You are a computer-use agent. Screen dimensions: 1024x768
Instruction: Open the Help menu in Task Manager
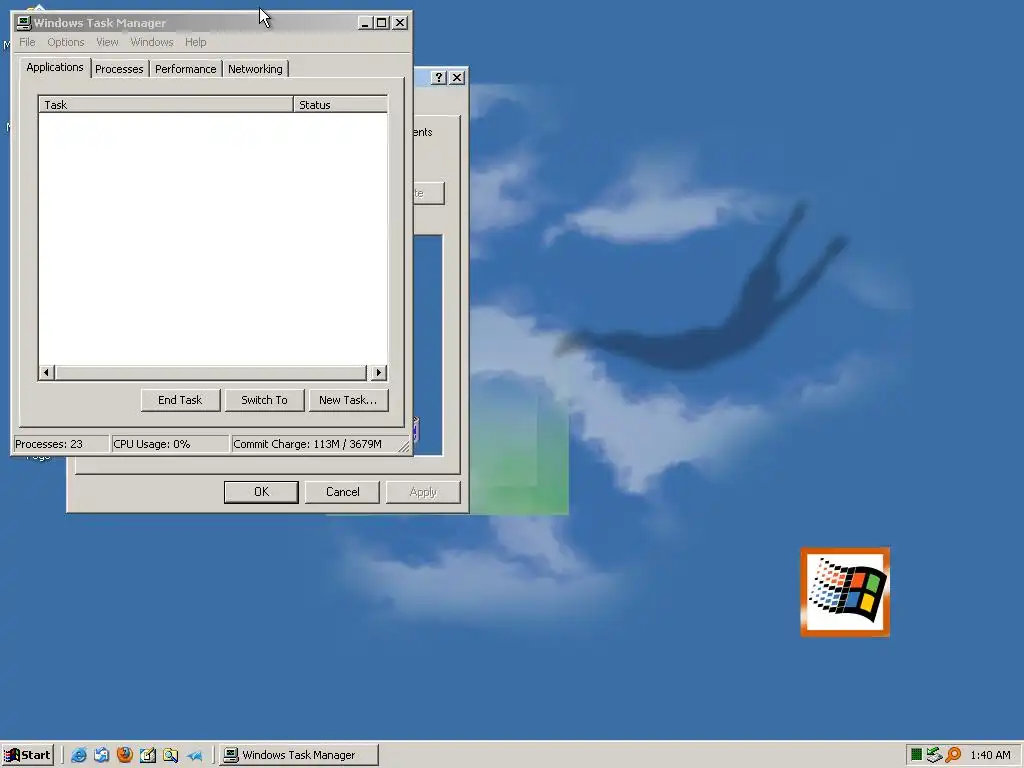point(195,42)
